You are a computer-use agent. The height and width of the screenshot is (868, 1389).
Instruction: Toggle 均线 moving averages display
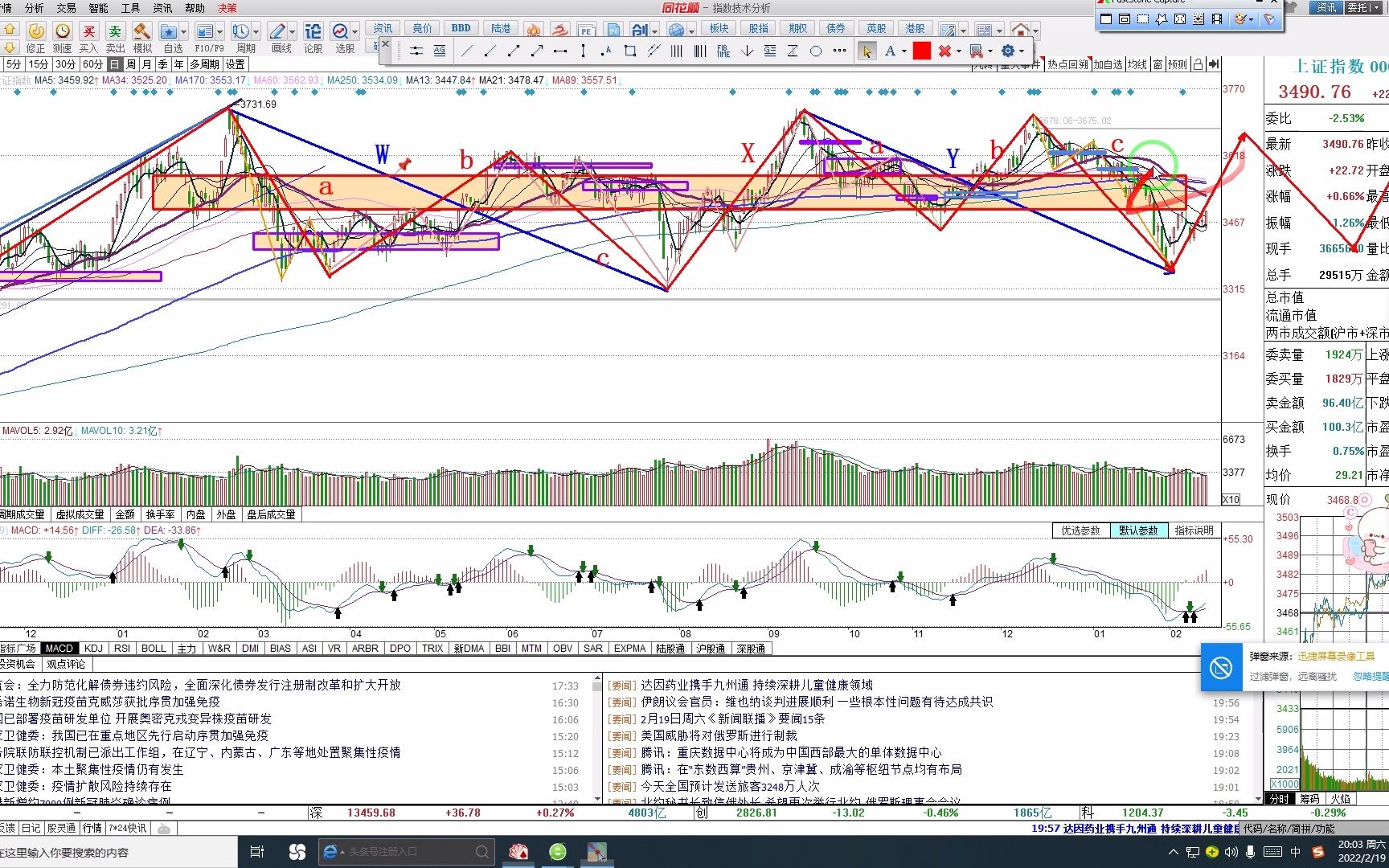click(x=1137, y=64)
